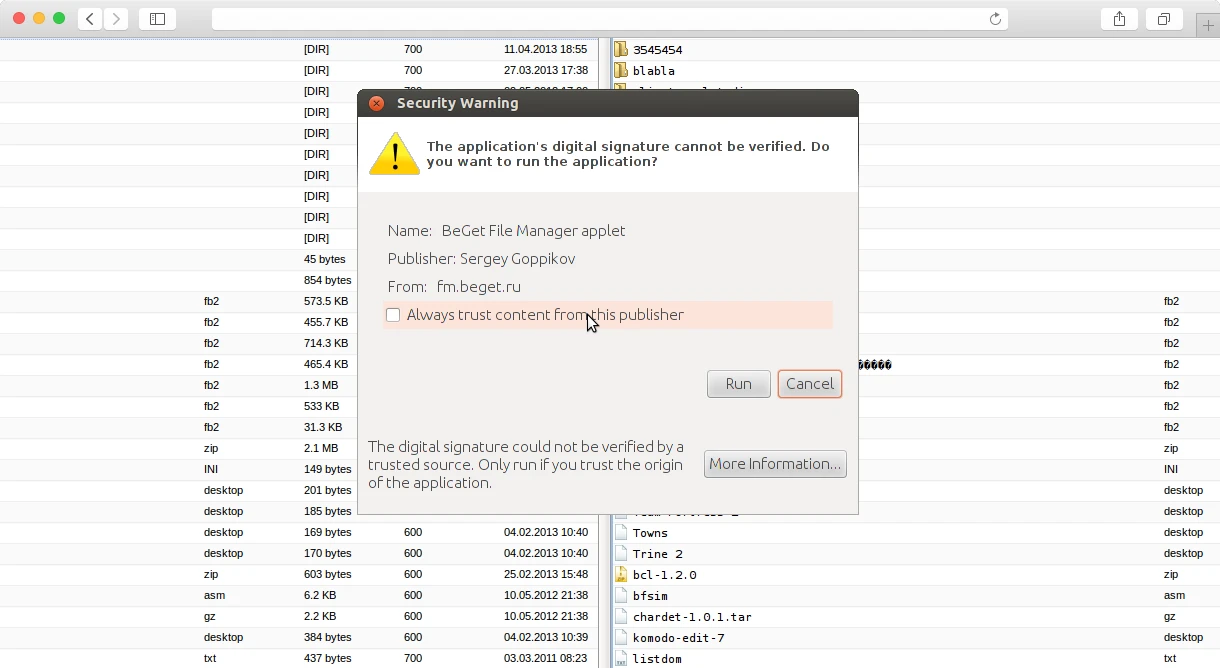The width and height of the screenshot is (1220, 668).
Task: Select the chardet-1.0.1.tar file icon
Action: point(622,616)
